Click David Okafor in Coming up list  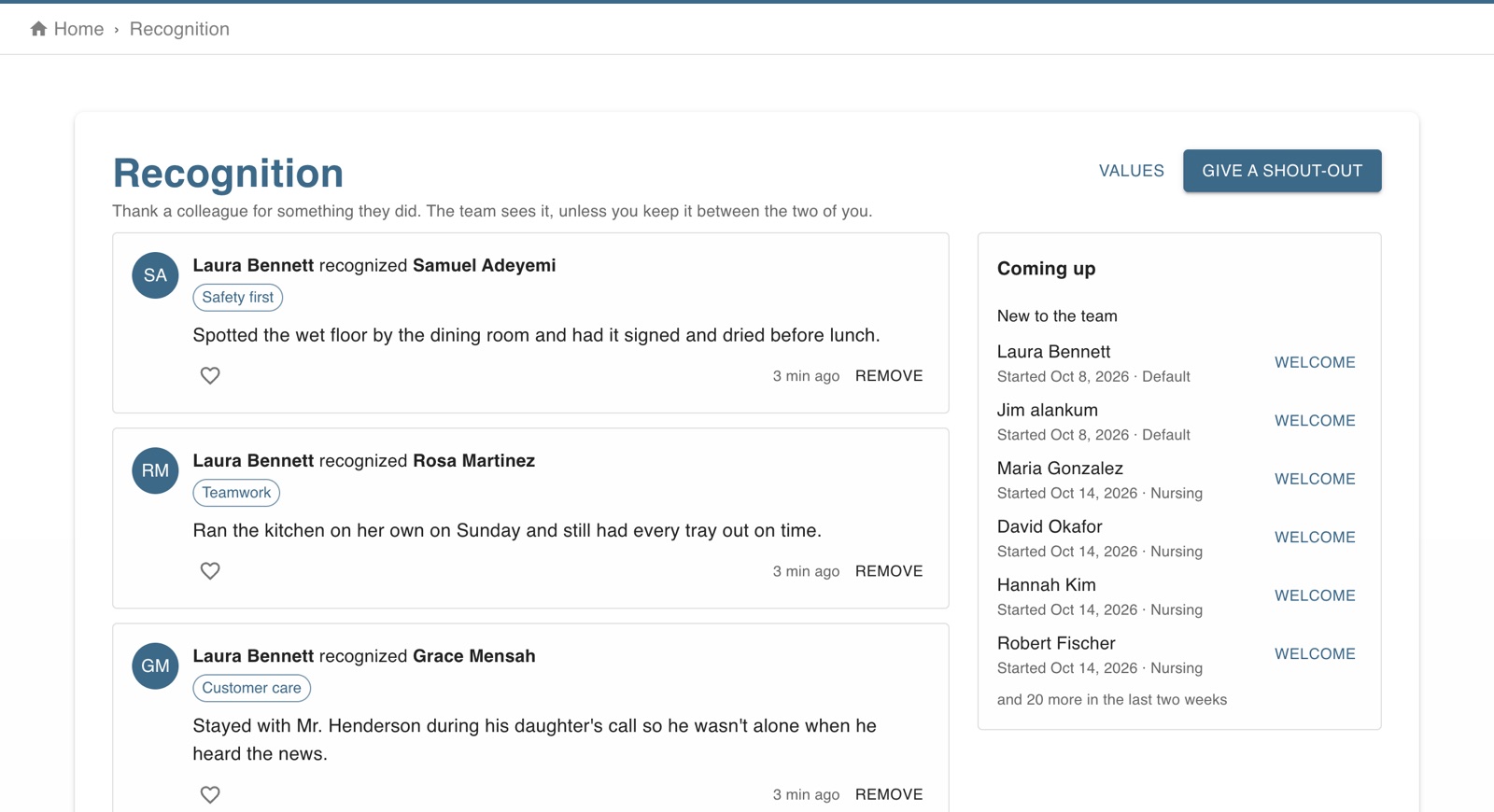pos(1050,526)
